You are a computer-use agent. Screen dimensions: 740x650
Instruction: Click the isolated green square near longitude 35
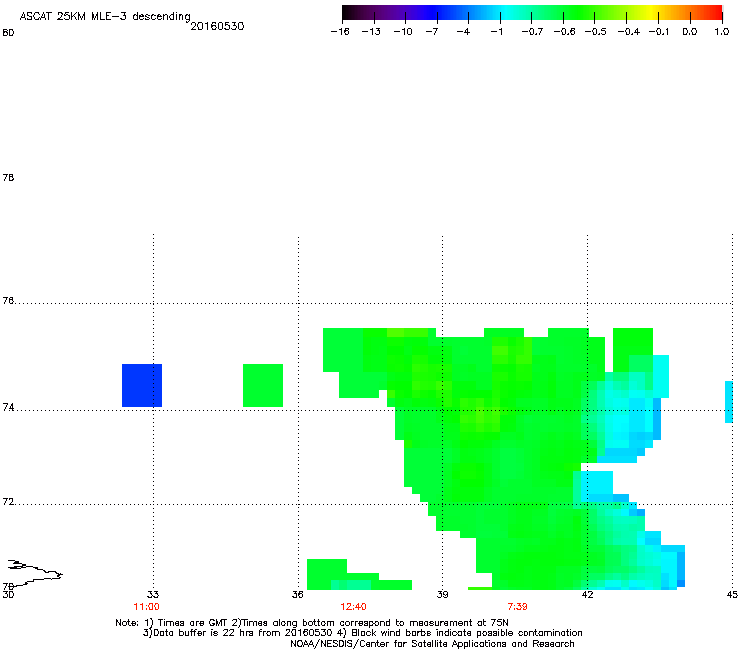tap(263, 385)
